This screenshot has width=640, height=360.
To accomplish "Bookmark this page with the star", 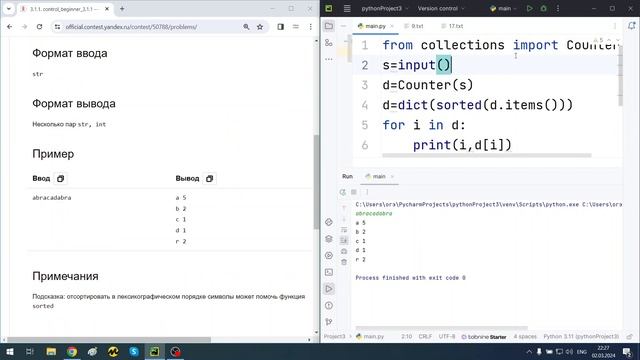I will coord(260,27).
